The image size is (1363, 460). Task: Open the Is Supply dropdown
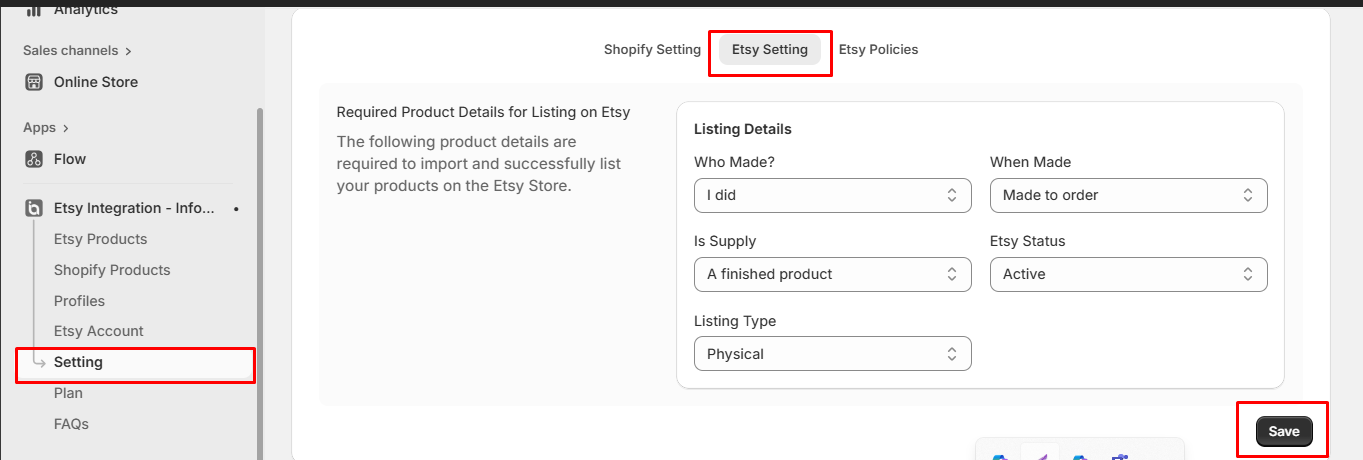(832, 274)
